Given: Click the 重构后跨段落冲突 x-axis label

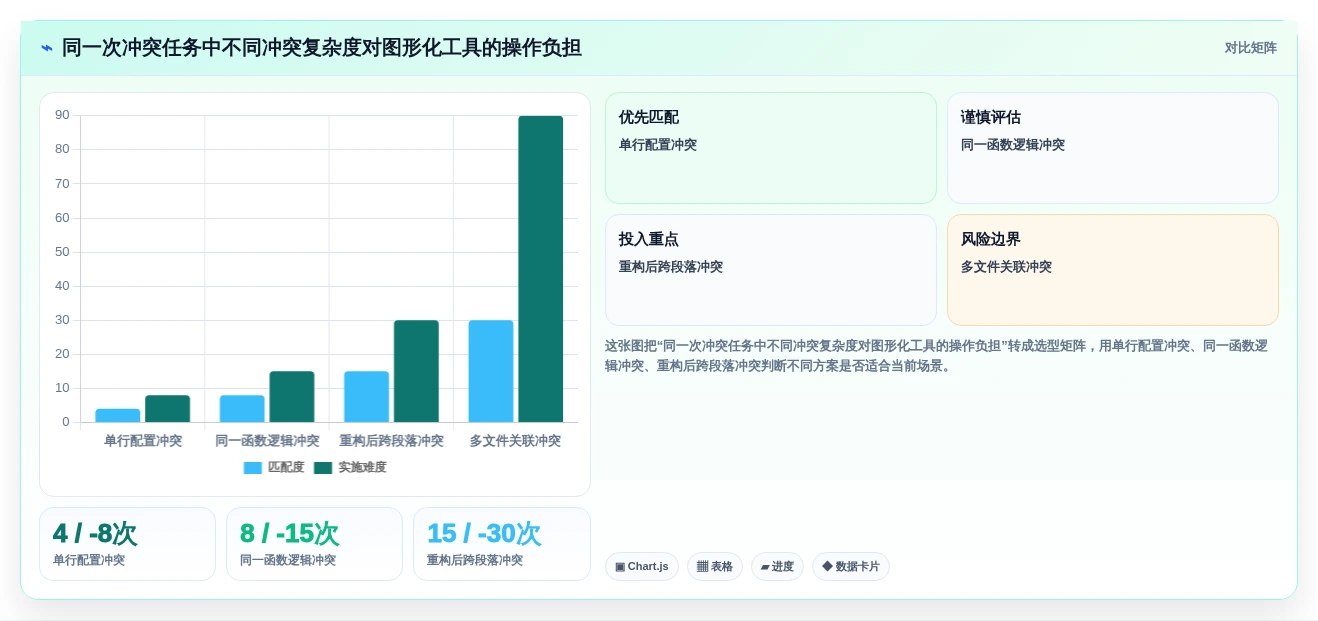Looking at the screenshot, I should pyautogui.click(x=391, y=441).
